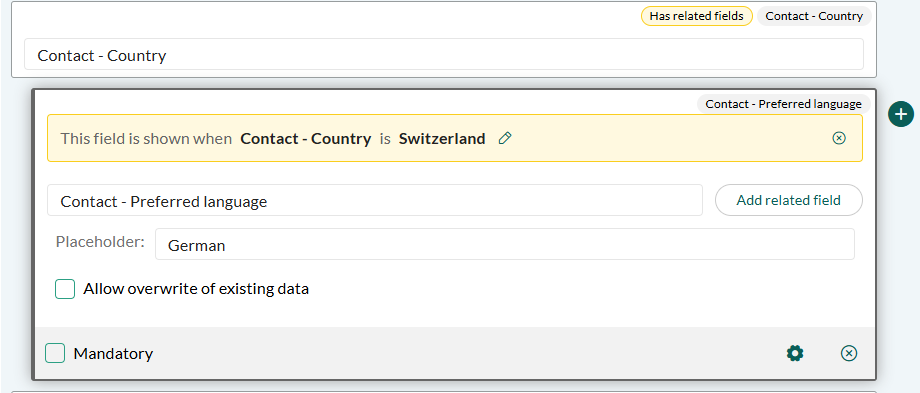The image size is (920, 393).
Task: Tick the Mandatory checkbox
Action: (x=55, y=353)
